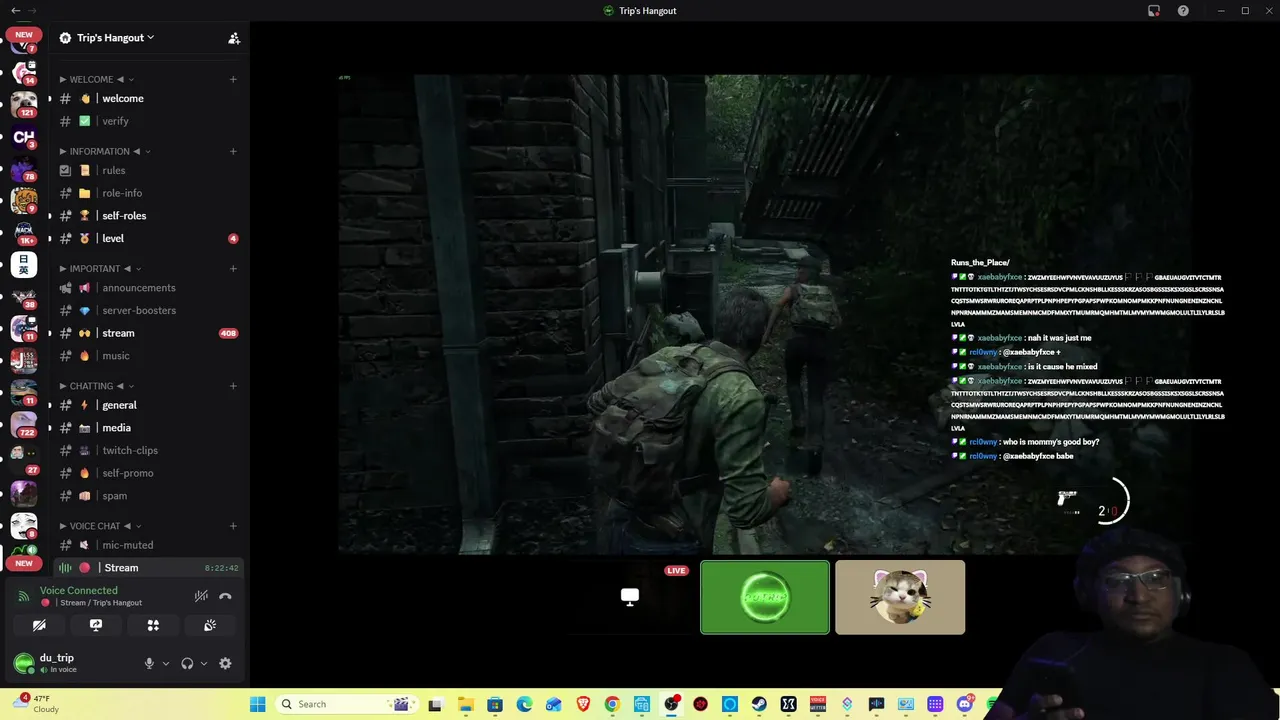
Task: Open File Explorer from the taskbar
Action: click(466, 704)
